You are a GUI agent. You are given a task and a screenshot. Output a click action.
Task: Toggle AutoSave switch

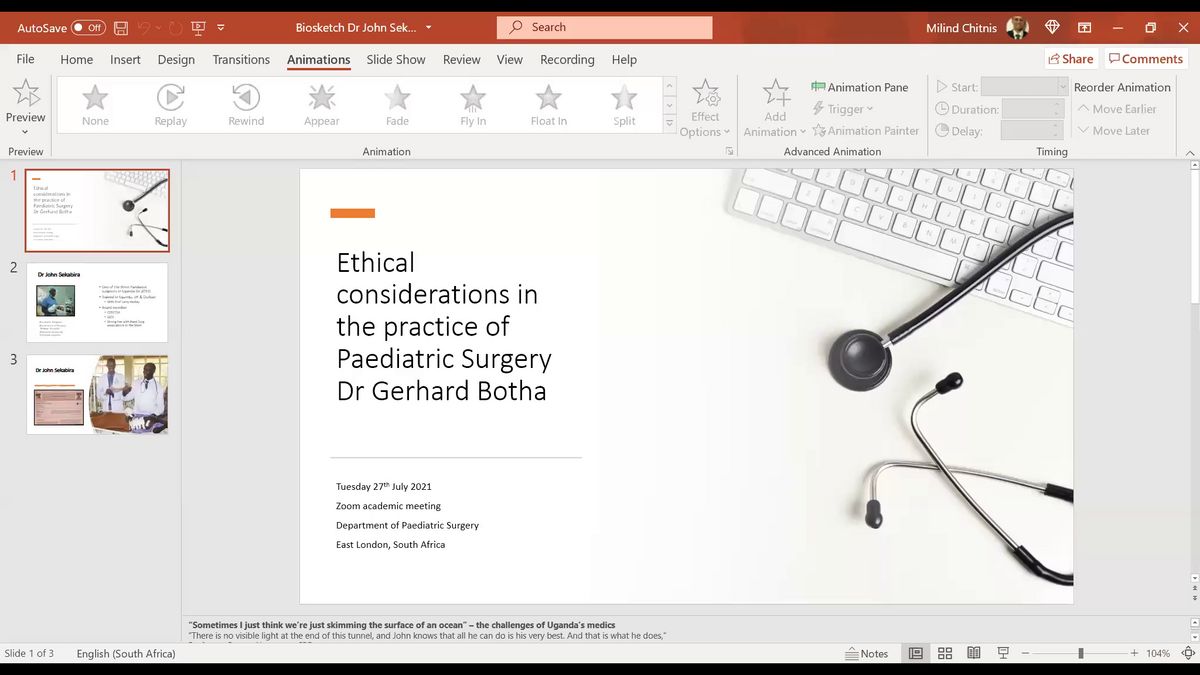[88, 28]
